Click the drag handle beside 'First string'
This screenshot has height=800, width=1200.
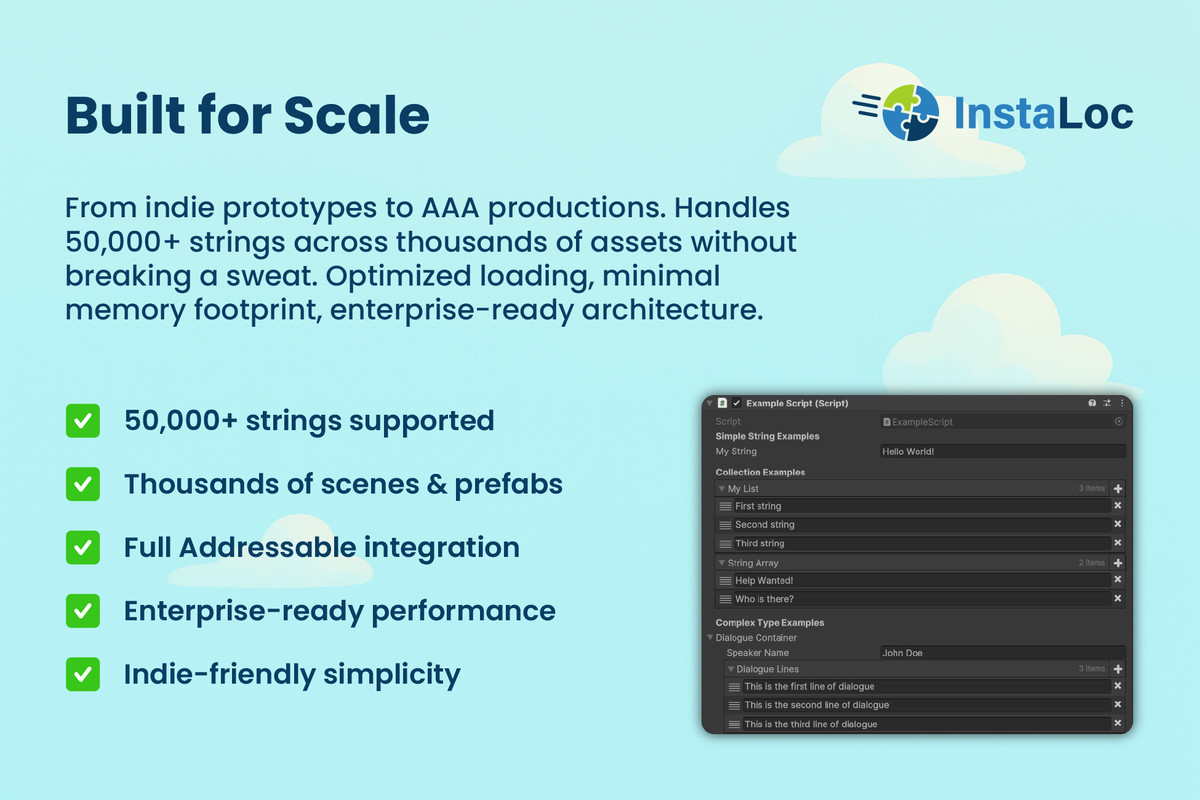coord(725,507)
